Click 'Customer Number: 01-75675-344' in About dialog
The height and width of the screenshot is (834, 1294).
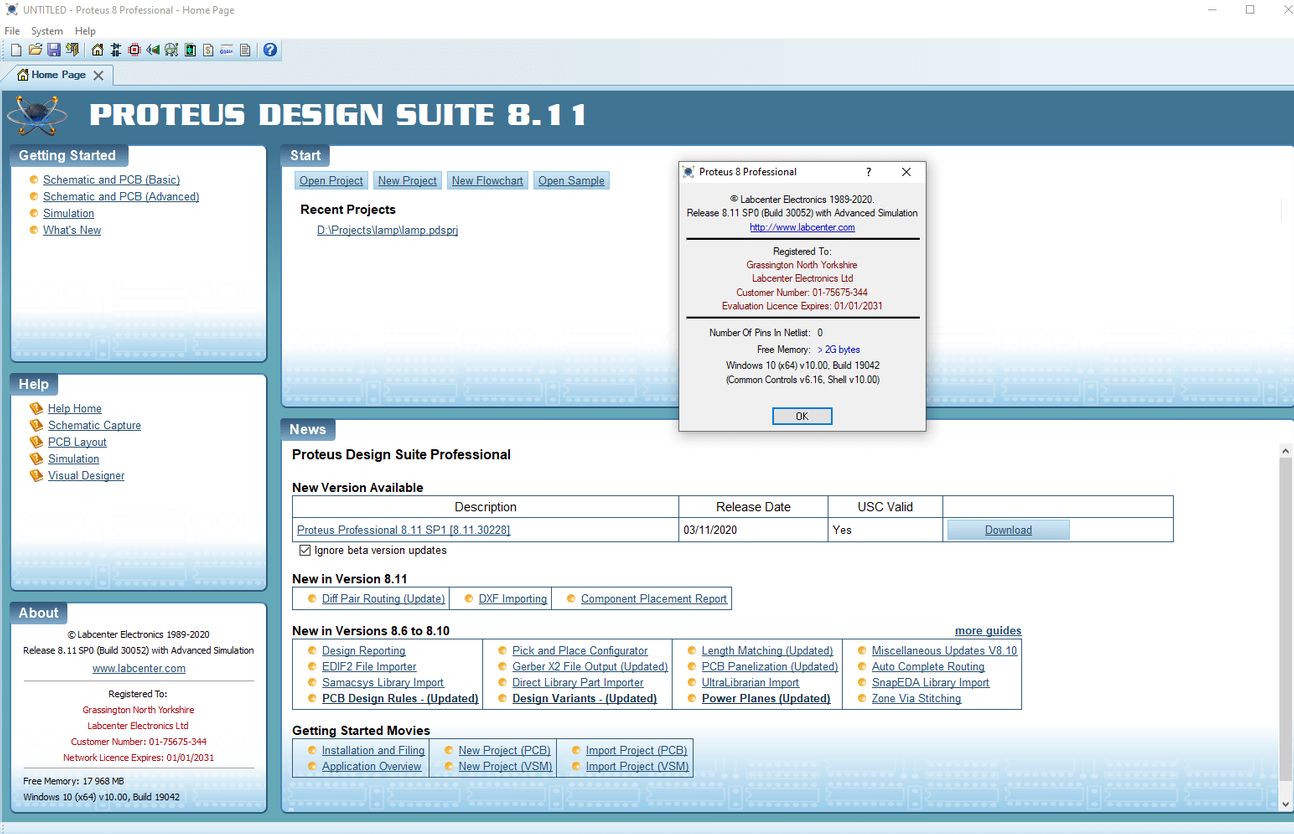click(802, 293)
